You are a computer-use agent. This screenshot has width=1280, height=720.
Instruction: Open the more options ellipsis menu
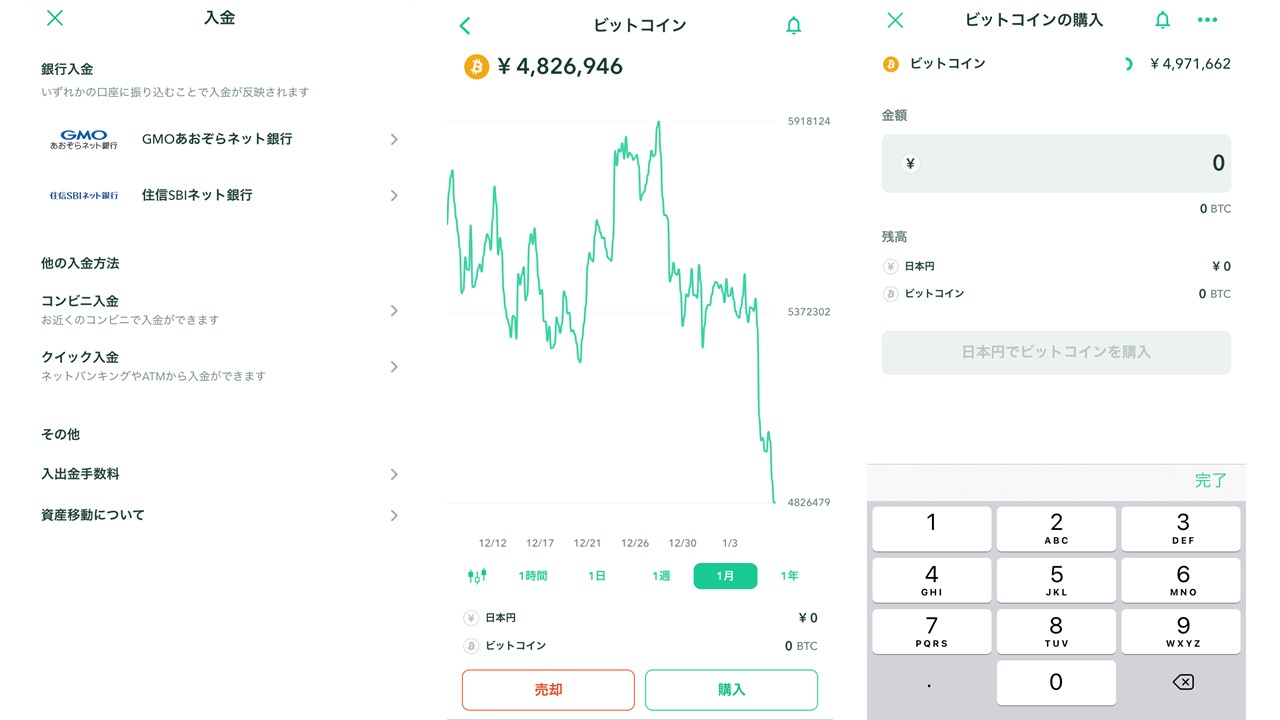click(x=1207, y=20)
